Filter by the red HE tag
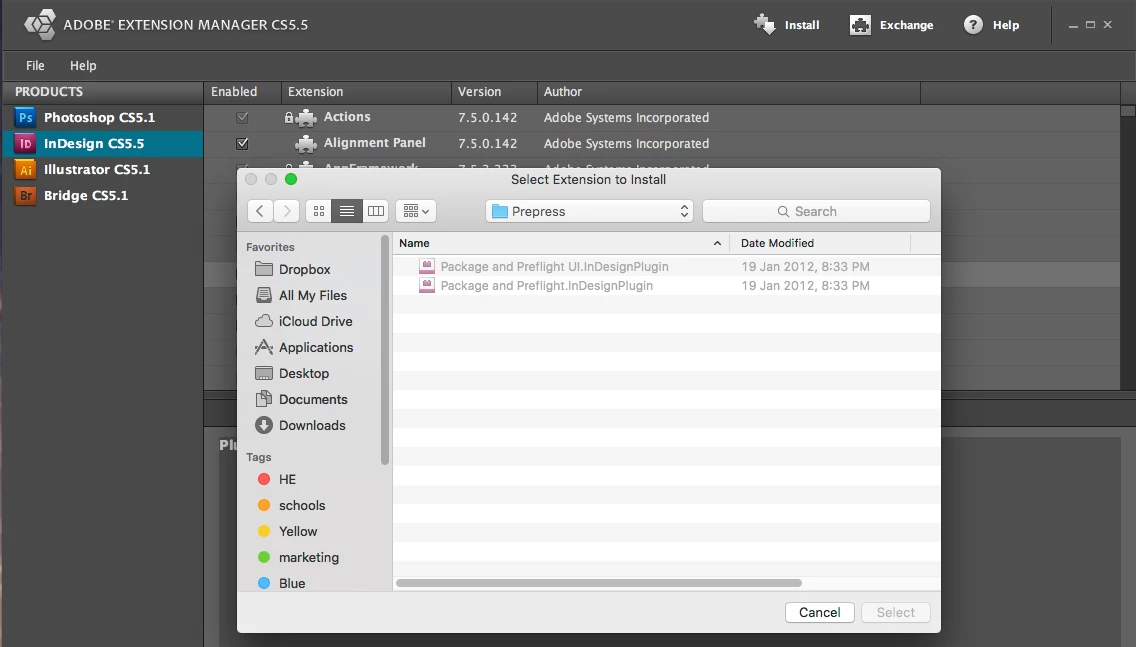 (277, 480)
